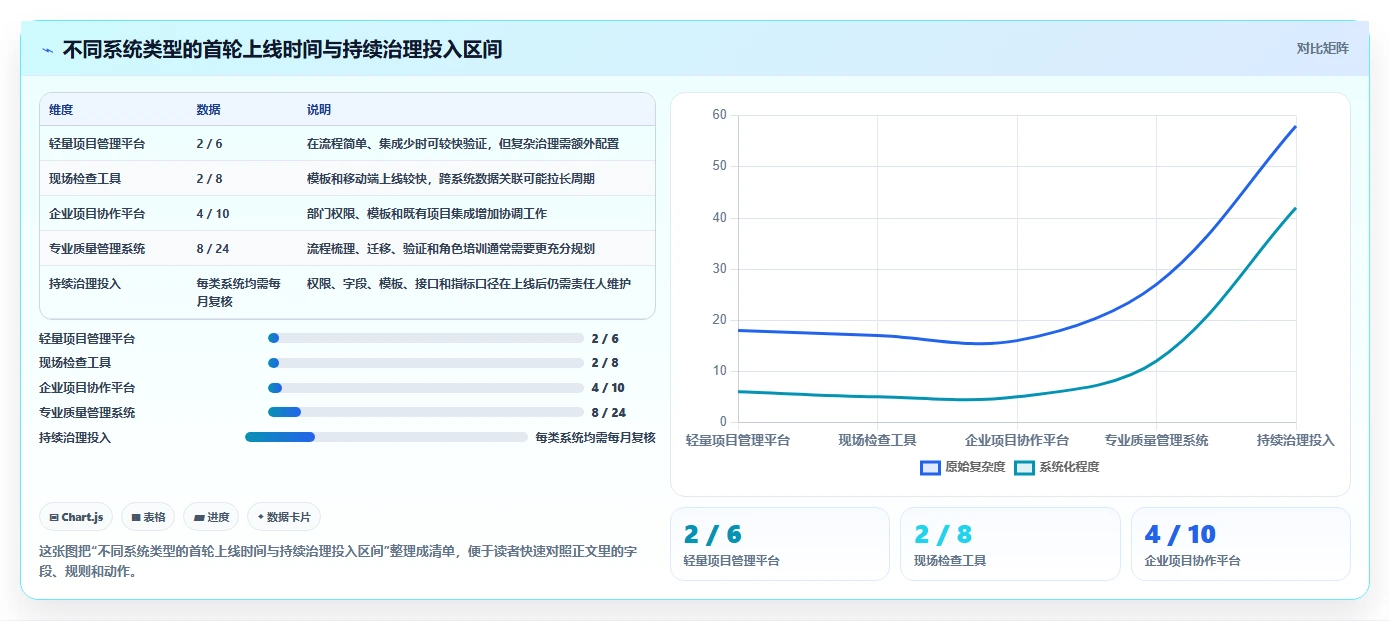
Task: Click x-axis label 现场检查工具 on chart
Action: 877,440
